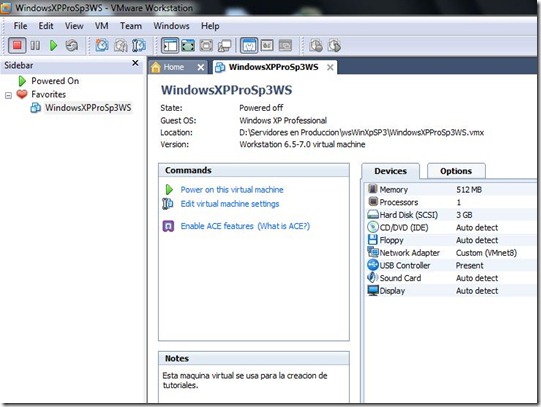Click the Windows XP Professional guest OS text
This screenshot has height=407, width=541.
(283, 120)
